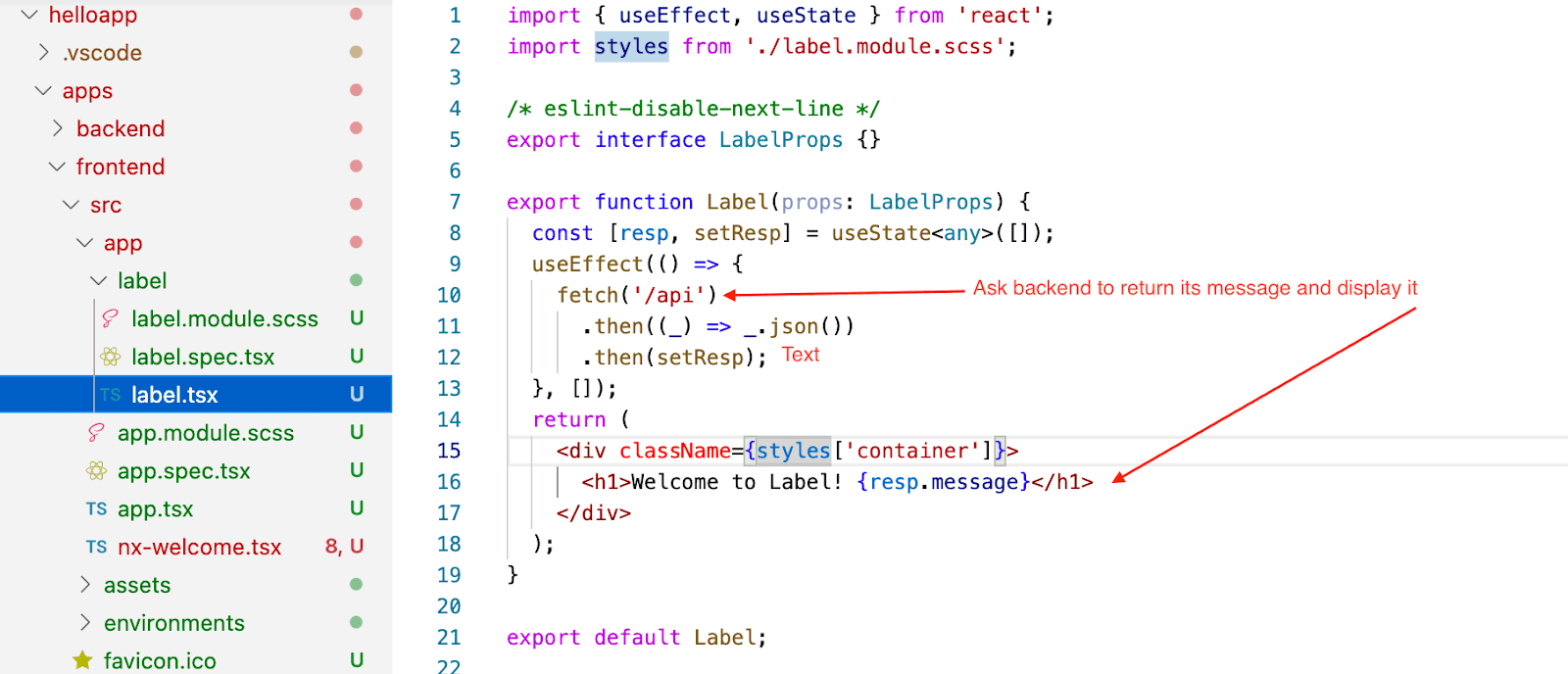Click the React icon beside label.spec.tsx
The image size is (1568, 674).
tap(111, 357)
